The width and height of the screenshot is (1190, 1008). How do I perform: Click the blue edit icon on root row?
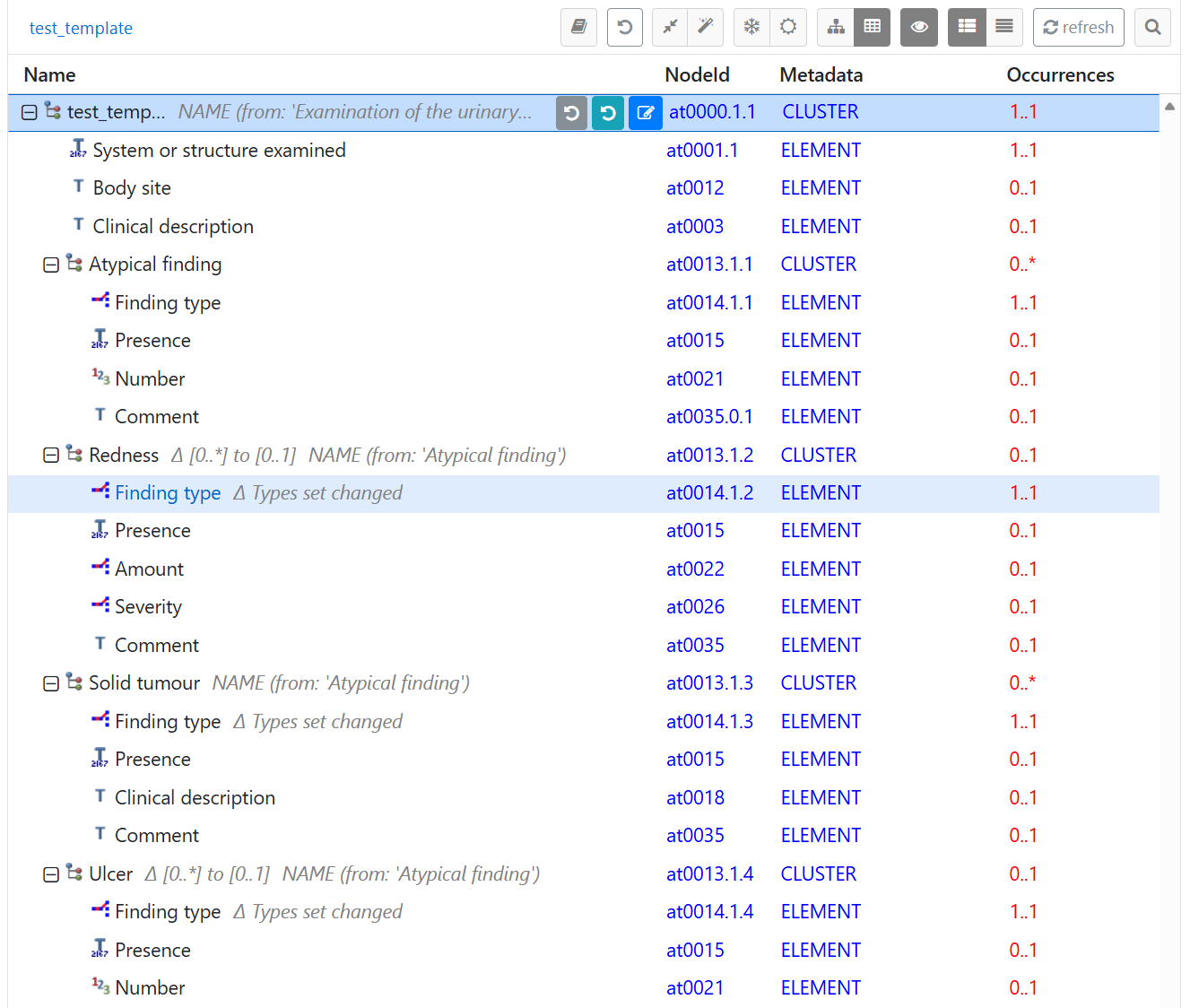pos(645,113)
